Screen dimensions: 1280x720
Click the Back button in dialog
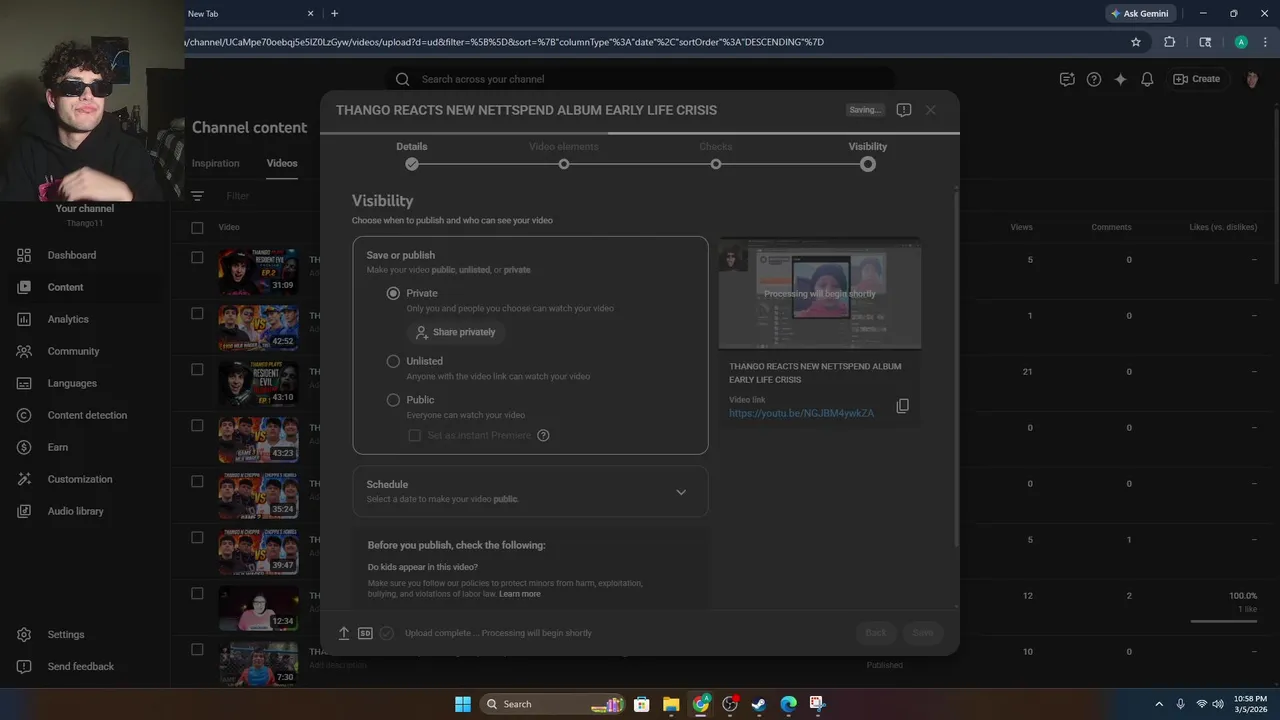pos(876,633)
